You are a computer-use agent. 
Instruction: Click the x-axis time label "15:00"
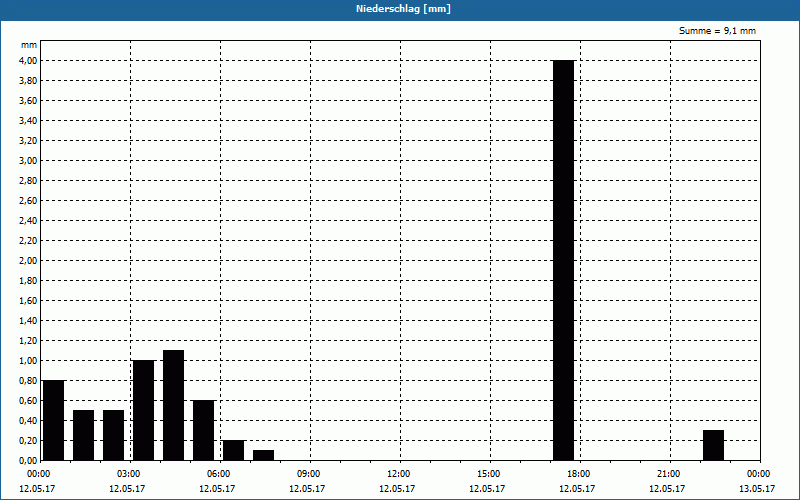[x=489, y=474]
